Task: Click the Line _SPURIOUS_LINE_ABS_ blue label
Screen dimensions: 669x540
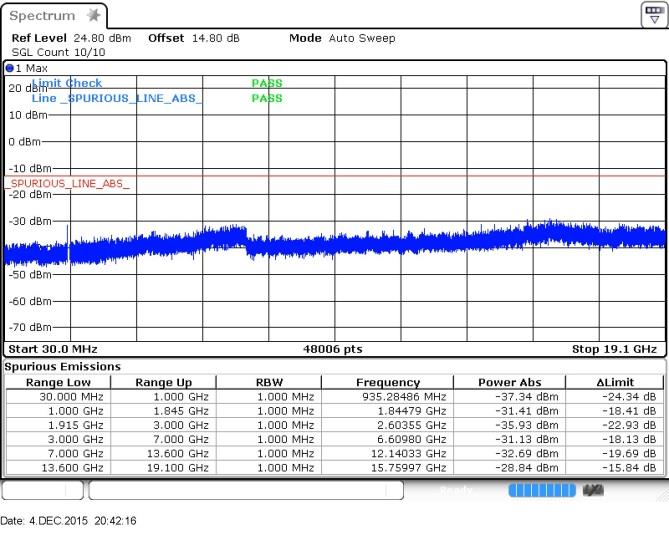Action: [116, 98]
